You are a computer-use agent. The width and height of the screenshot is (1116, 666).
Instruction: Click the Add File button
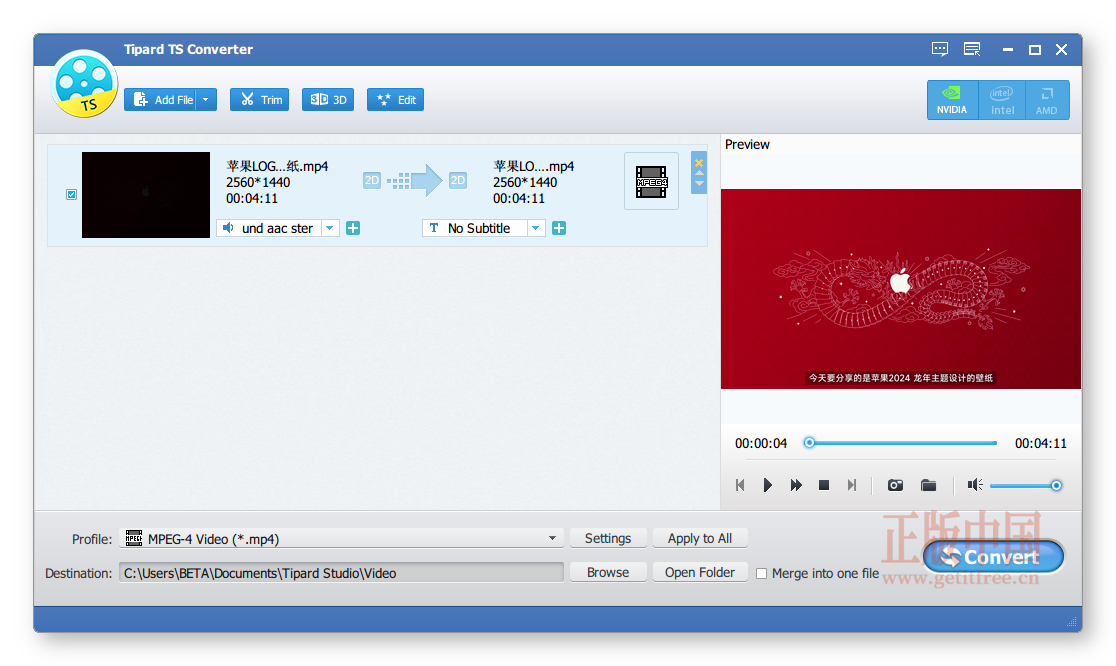161,100
